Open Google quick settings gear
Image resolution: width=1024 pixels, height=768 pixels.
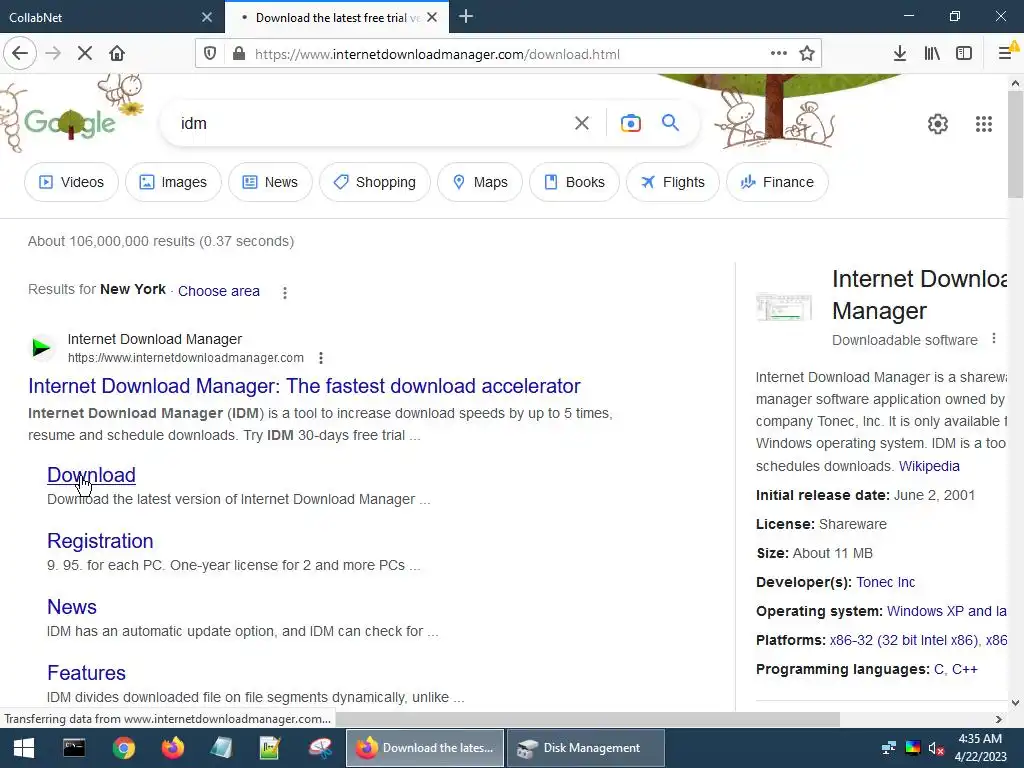click(938, 123)
